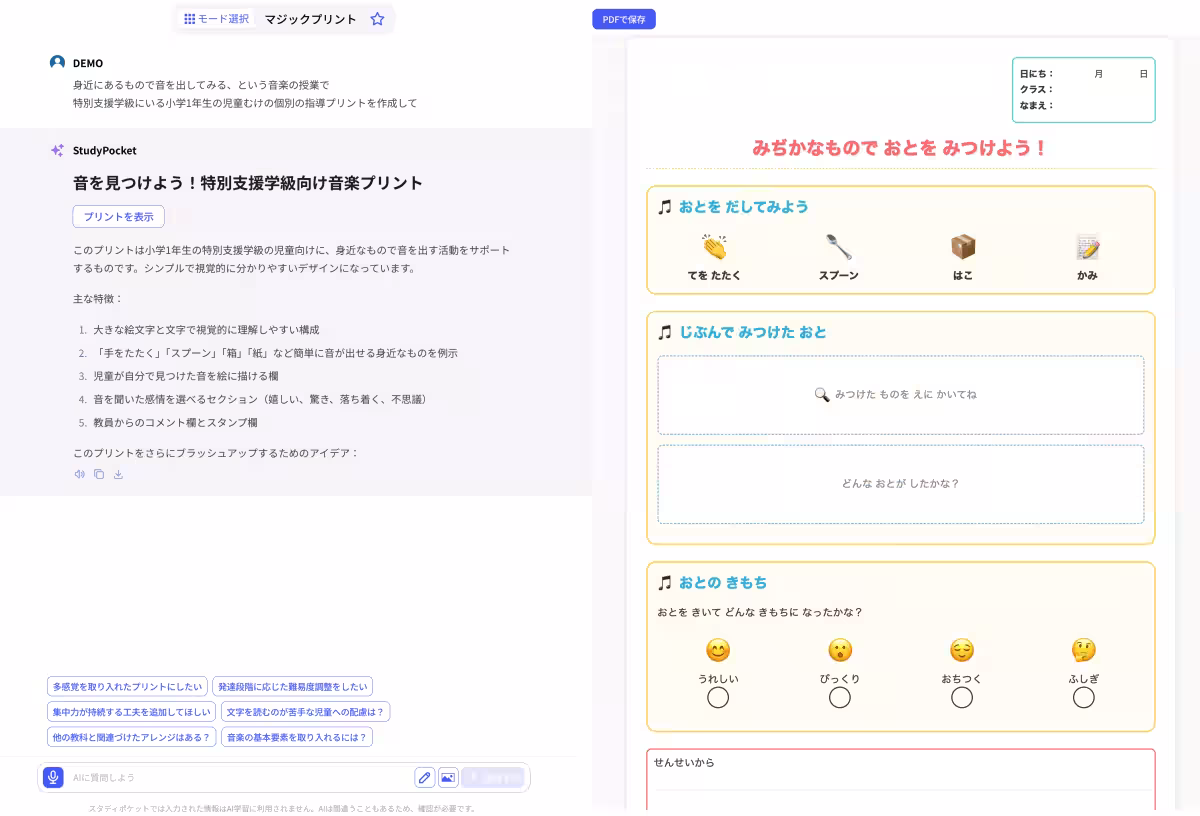Image resolution: width=1200 pixels, height=816 pixels.
Task: Click the DEMO user name heading
Action: click(x=86, y=62)
